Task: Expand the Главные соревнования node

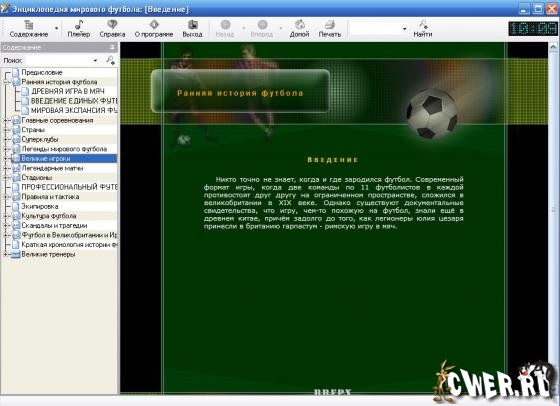Action: (6, 120)
